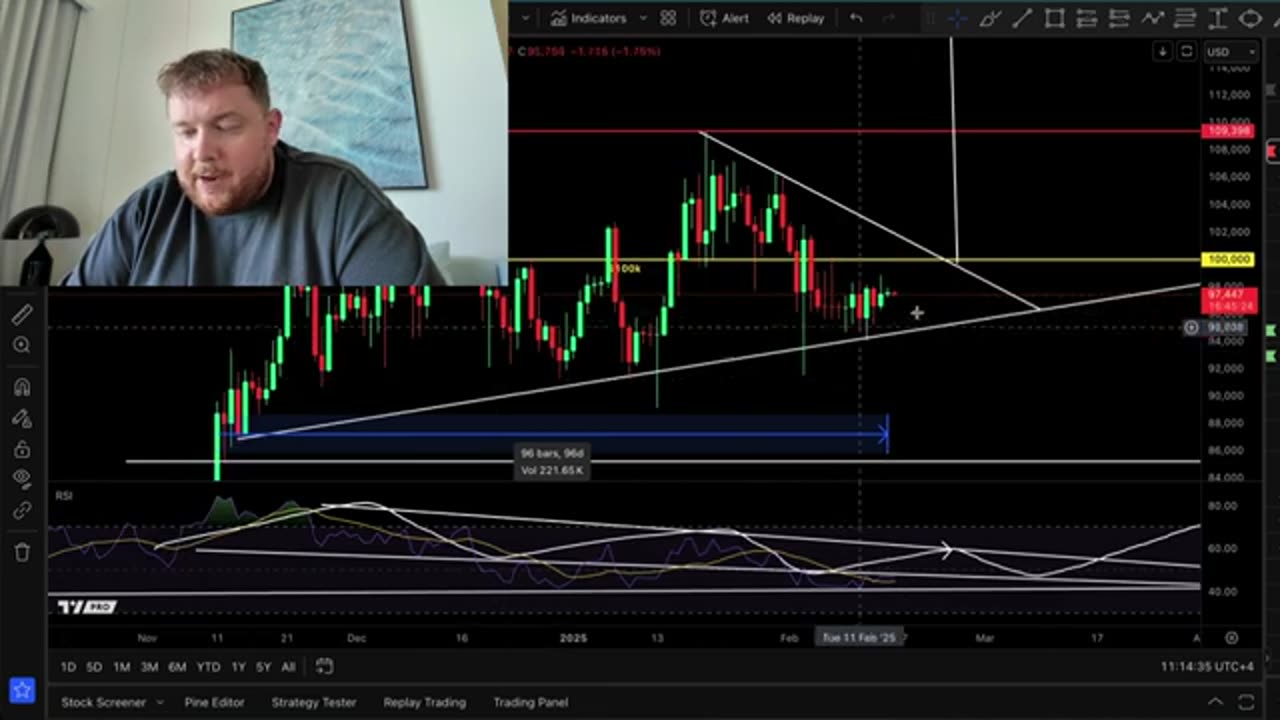The width and height of the screenshot is (1280, 720).
Task: Redo the last chart action
Action: [889, 18]
